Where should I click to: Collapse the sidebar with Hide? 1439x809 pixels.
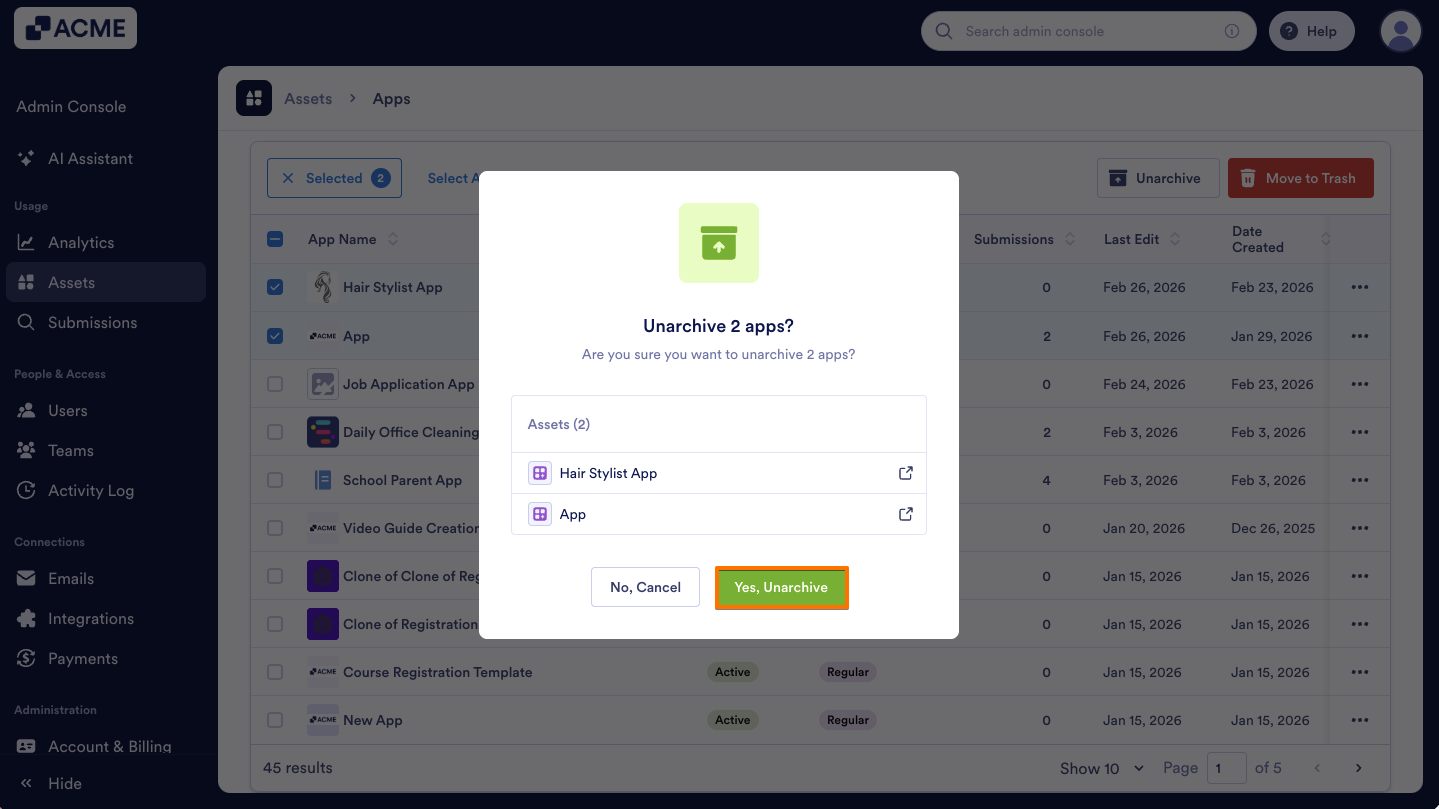[x=50, y=783]
